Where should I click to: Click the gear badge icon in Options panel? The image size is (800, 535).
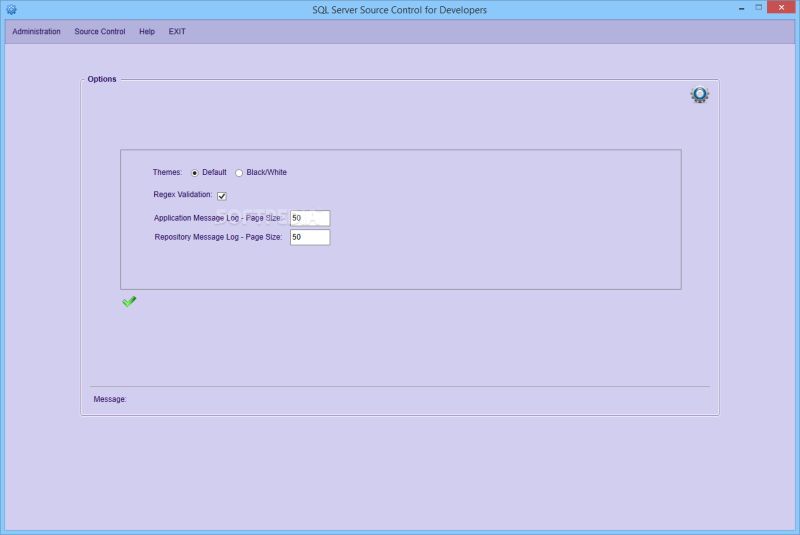pos(699,94)
